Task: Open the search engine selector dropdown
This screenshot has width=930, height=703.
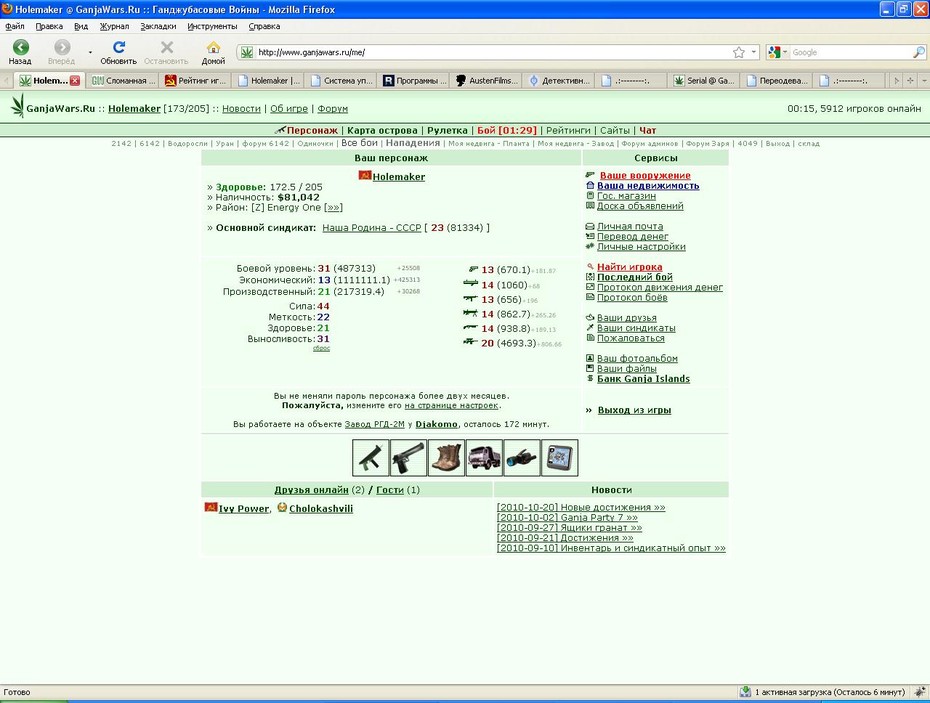Action: [x=785, y=52]
